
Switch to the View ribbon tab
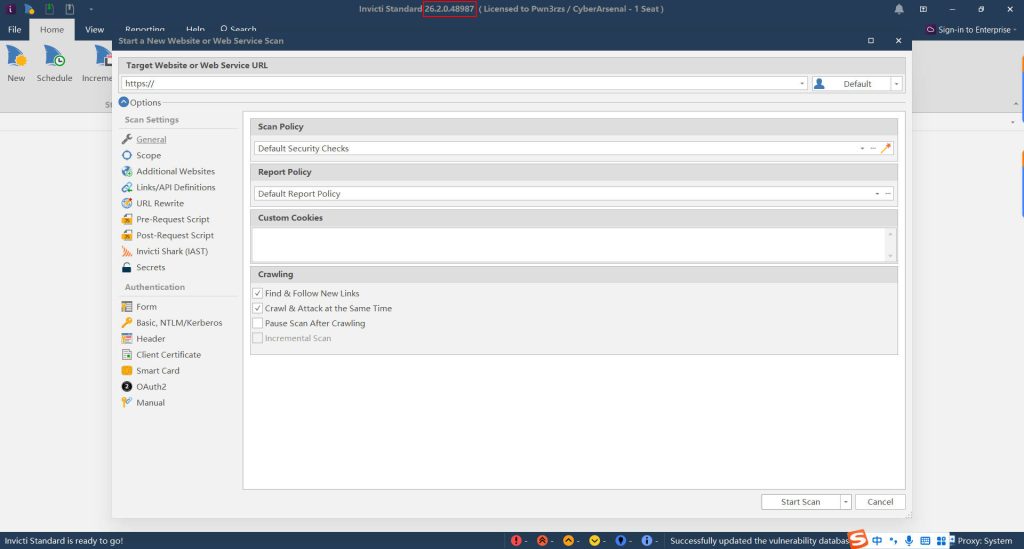click(94, 30)
